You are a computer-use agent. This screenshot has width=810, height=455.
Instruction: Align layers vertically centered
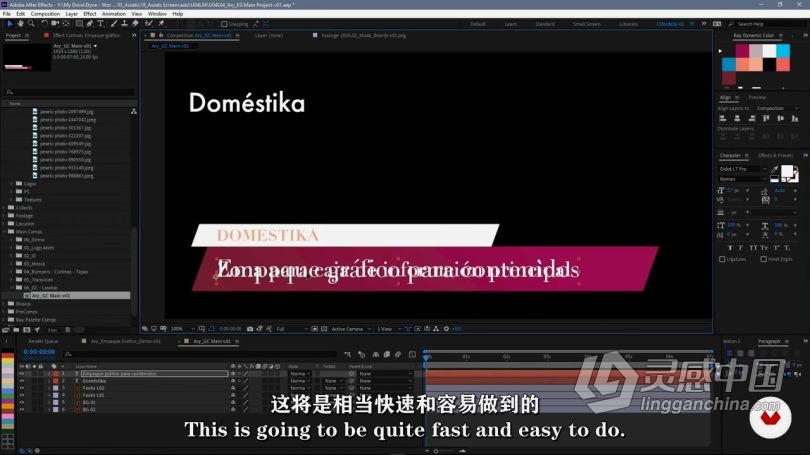tap(781, 118)
